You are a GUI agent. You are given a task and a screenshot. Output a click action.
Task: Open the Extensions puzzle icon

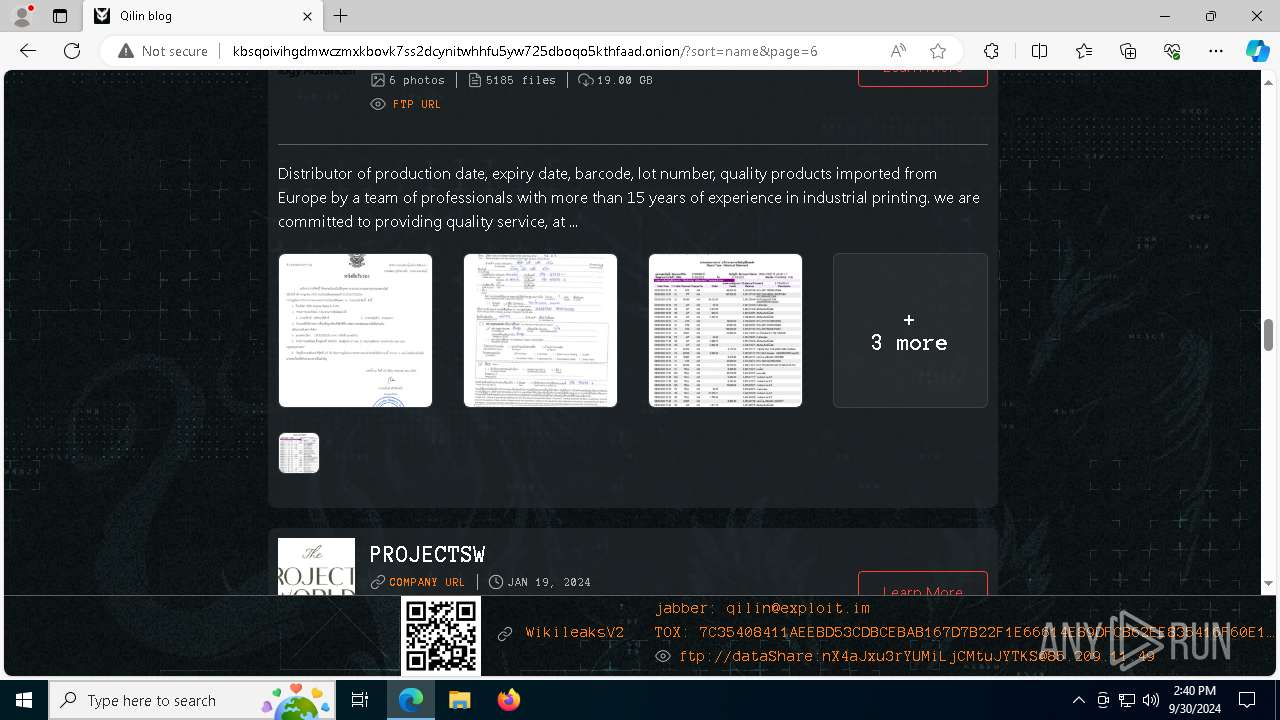click(991, 51)
